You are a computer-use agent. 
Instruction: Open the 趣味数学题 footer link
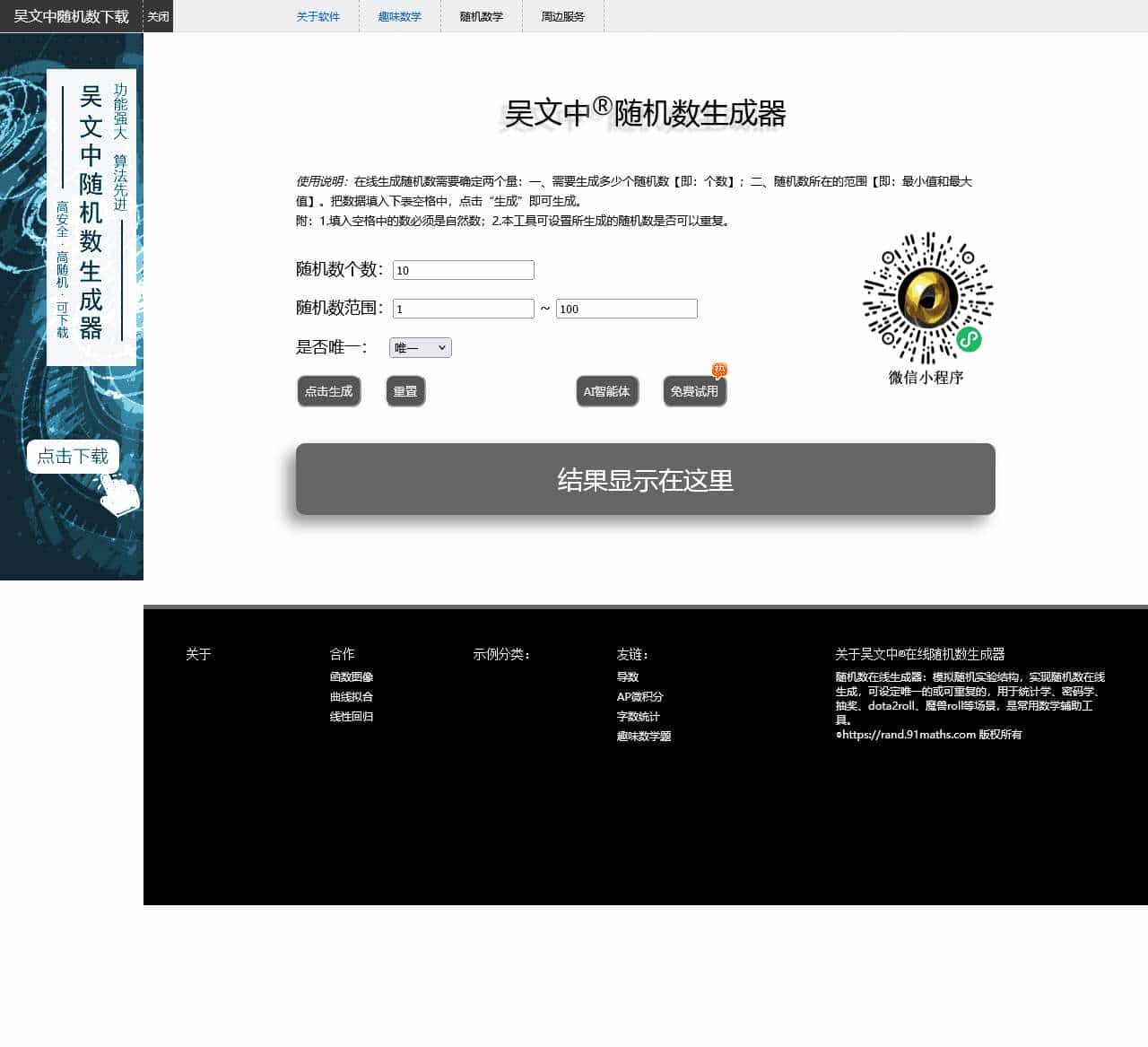click(x=644, y=736)
